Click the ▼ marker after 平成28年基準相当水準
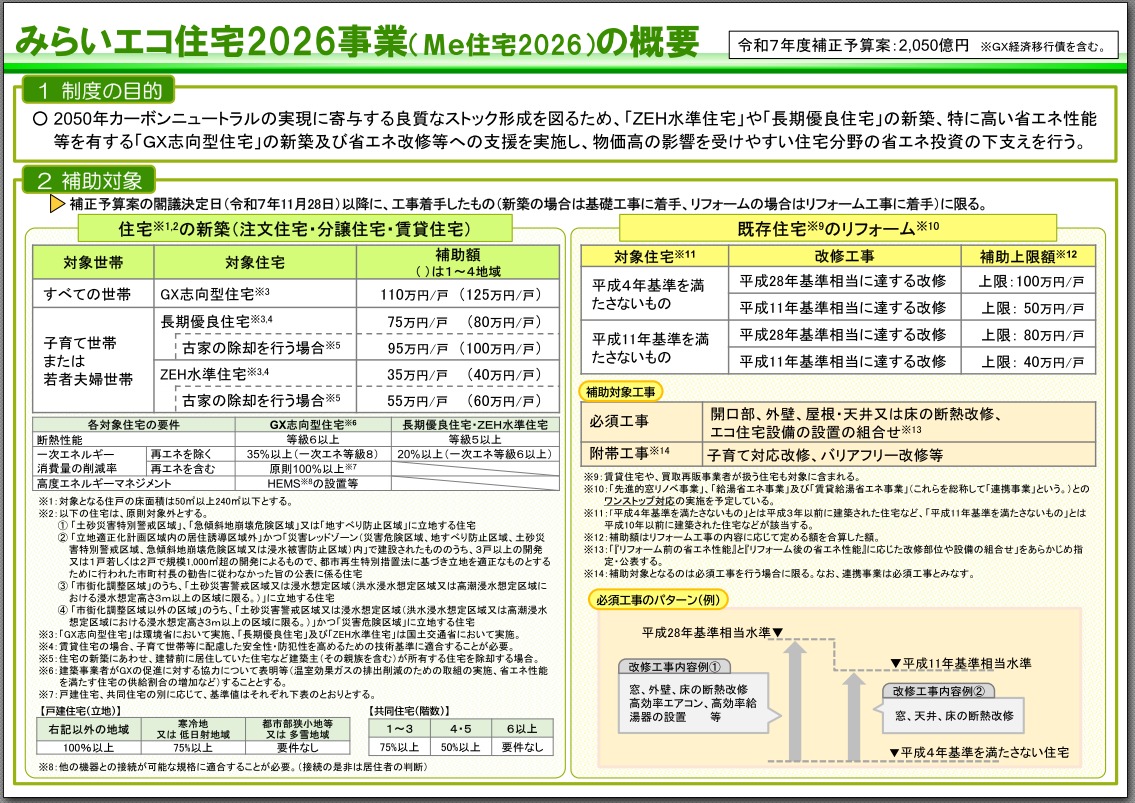1135x803 pixels. click(x=778, y=634)
